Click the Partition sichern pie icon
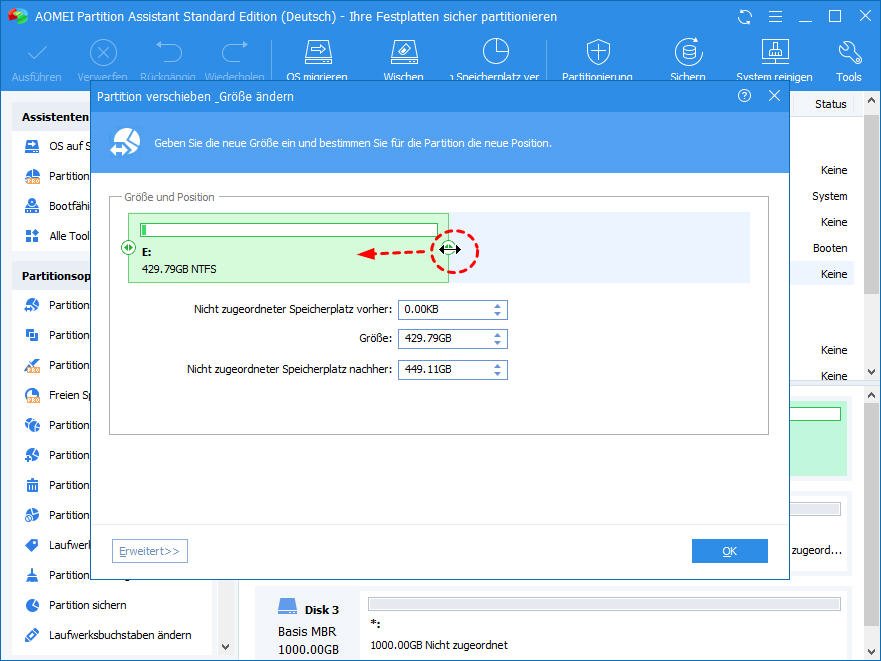Image resolution: width=881 pixels, height=661 pixels. [33, 605]
